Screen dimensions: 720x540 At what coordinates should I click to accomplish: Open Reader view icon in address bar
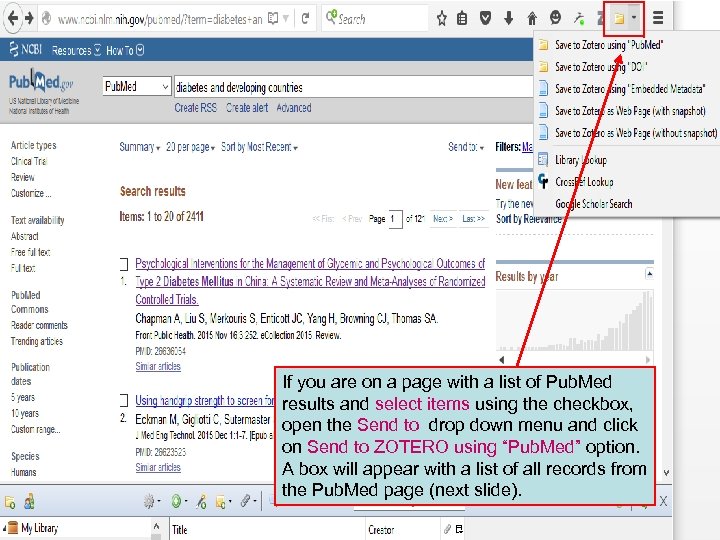[273, 18]
